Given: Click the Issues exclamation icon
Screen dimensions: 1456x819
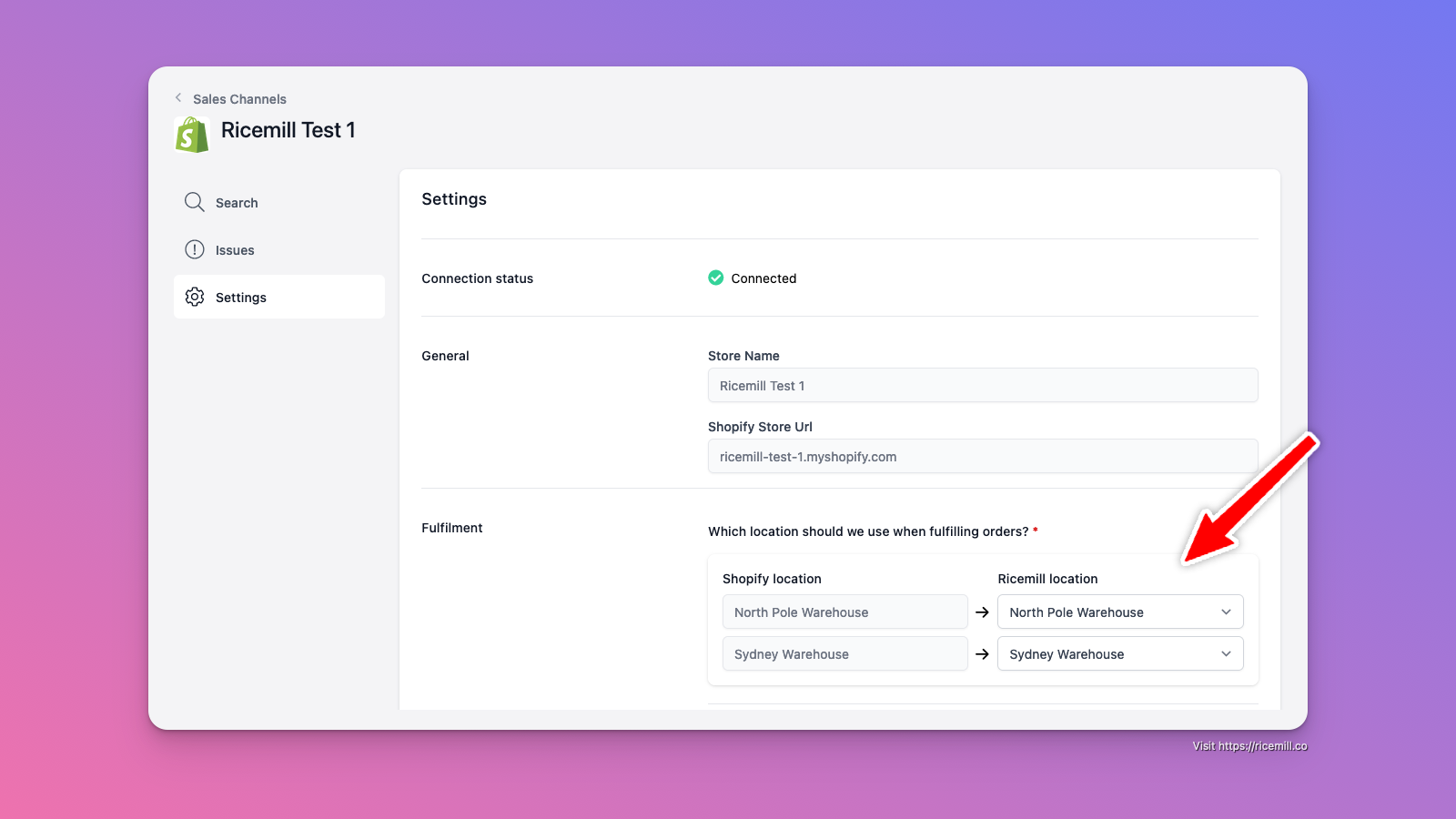Looking at the screenshot, I should click(195, 249).
